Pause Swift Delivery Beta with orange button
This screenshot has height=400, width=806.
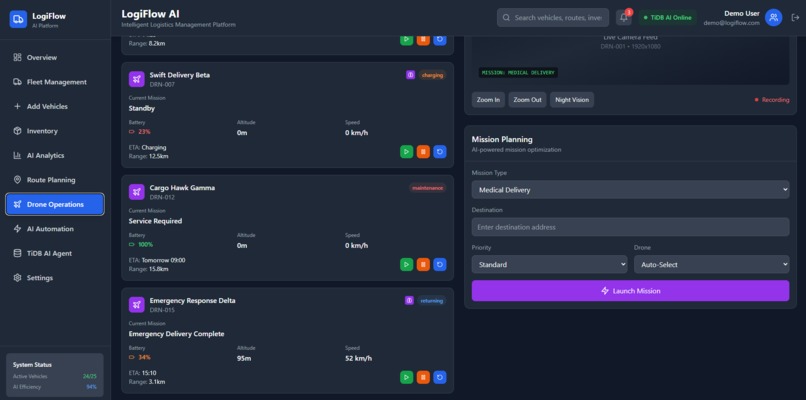click(423, 152)
